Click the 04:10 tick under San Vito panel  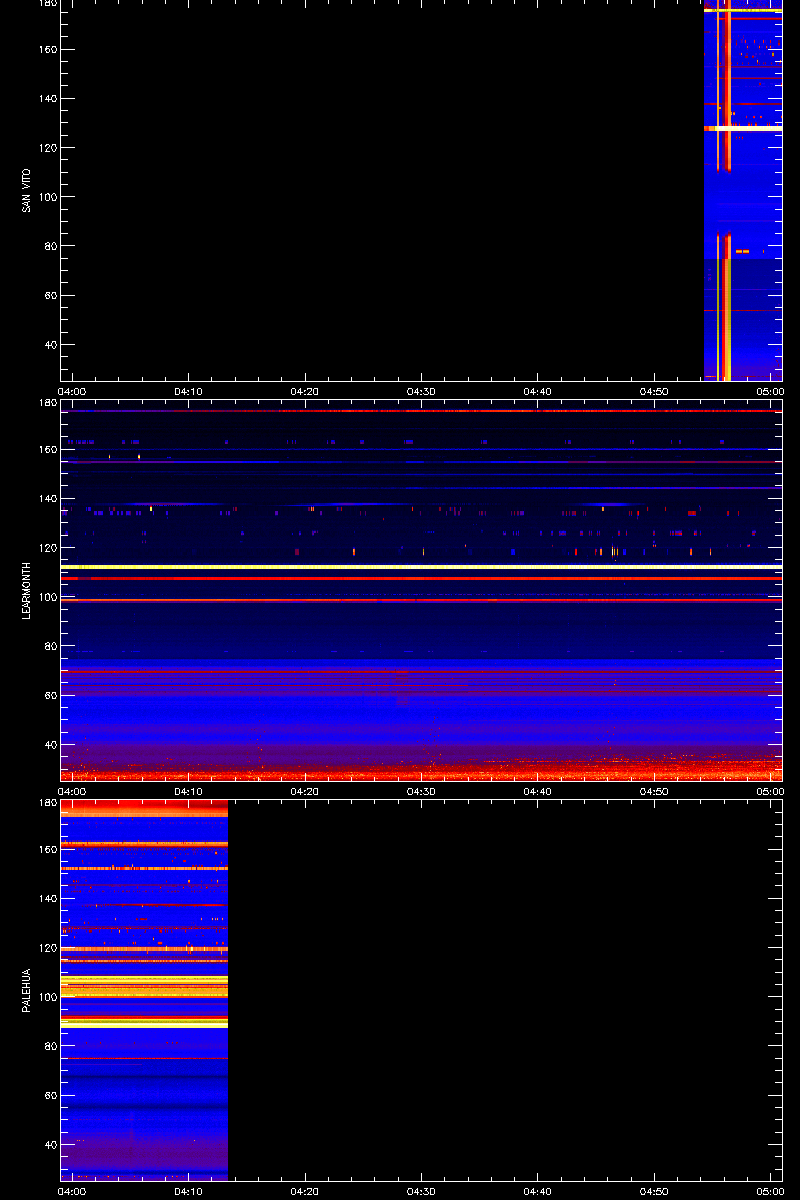[x=189, y=391]
